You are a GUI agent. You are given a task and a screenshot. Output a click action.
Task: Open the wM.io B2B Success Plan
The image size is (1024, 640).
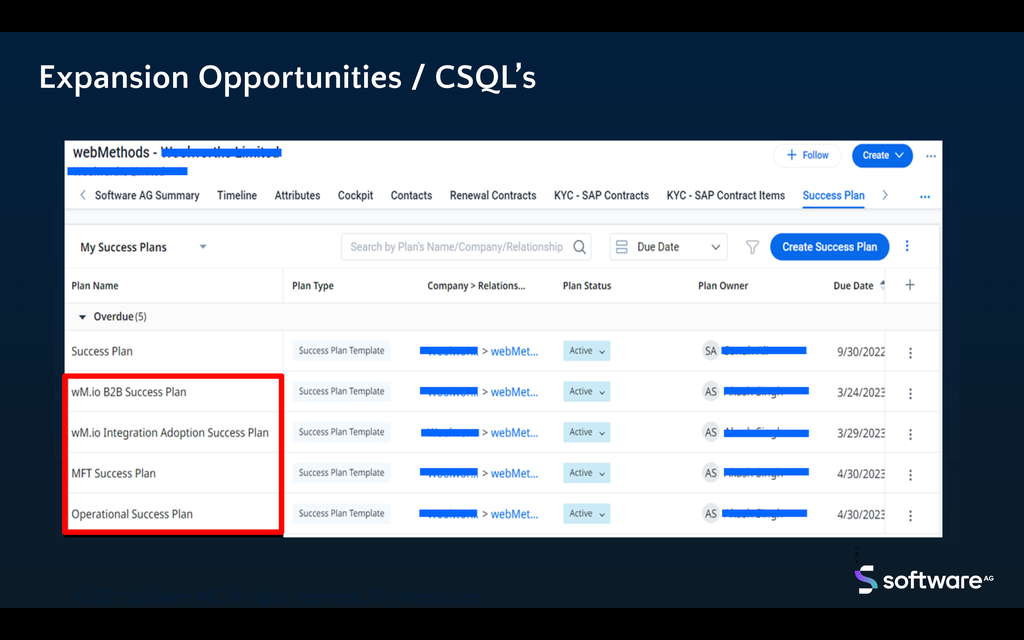point(129,392)
